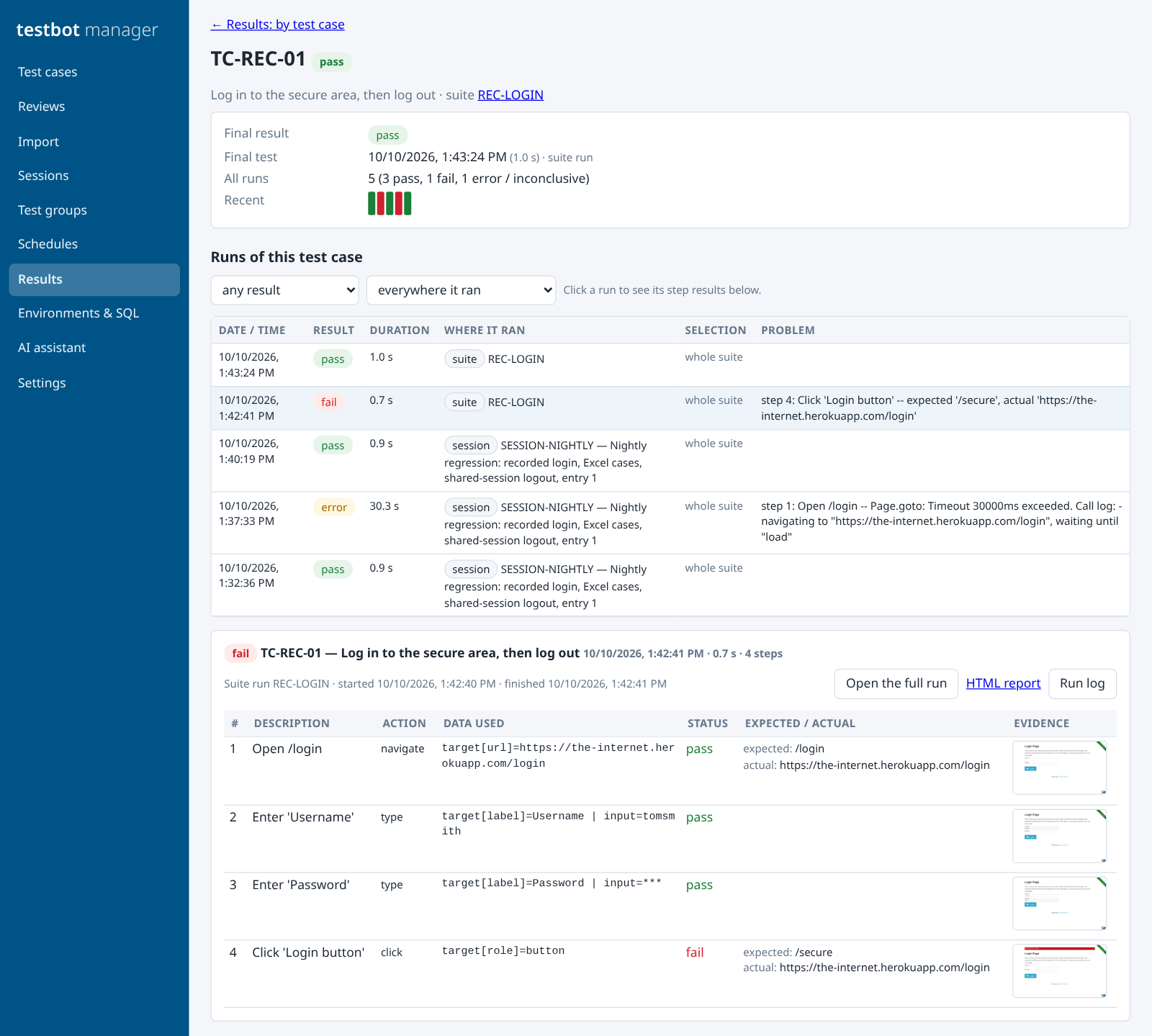This screenshot has height=1036, width=1152.
Task: Open the Test cases page in sidebar
Action: (94, 72)
